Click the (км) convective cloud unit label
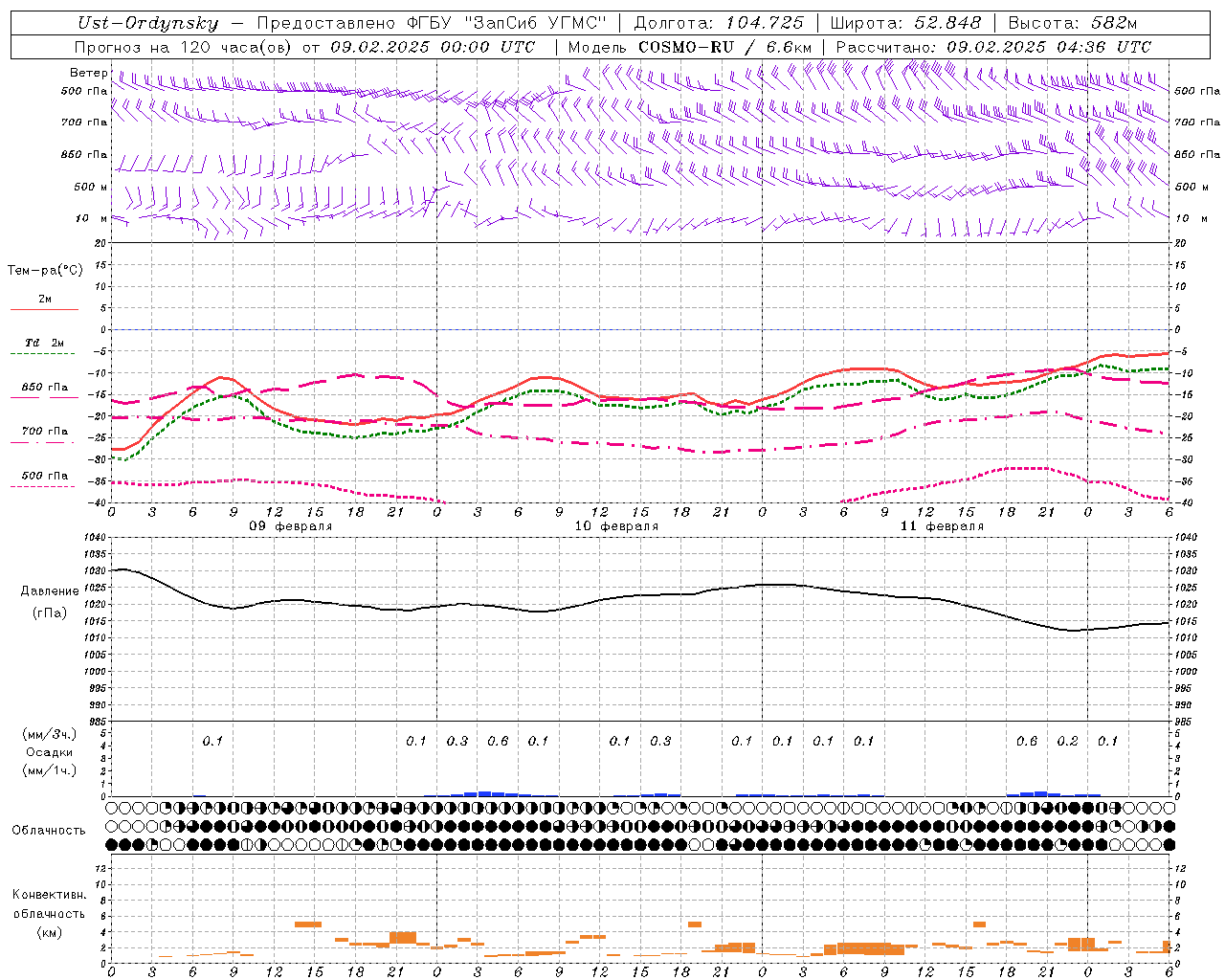 point(49,932)
